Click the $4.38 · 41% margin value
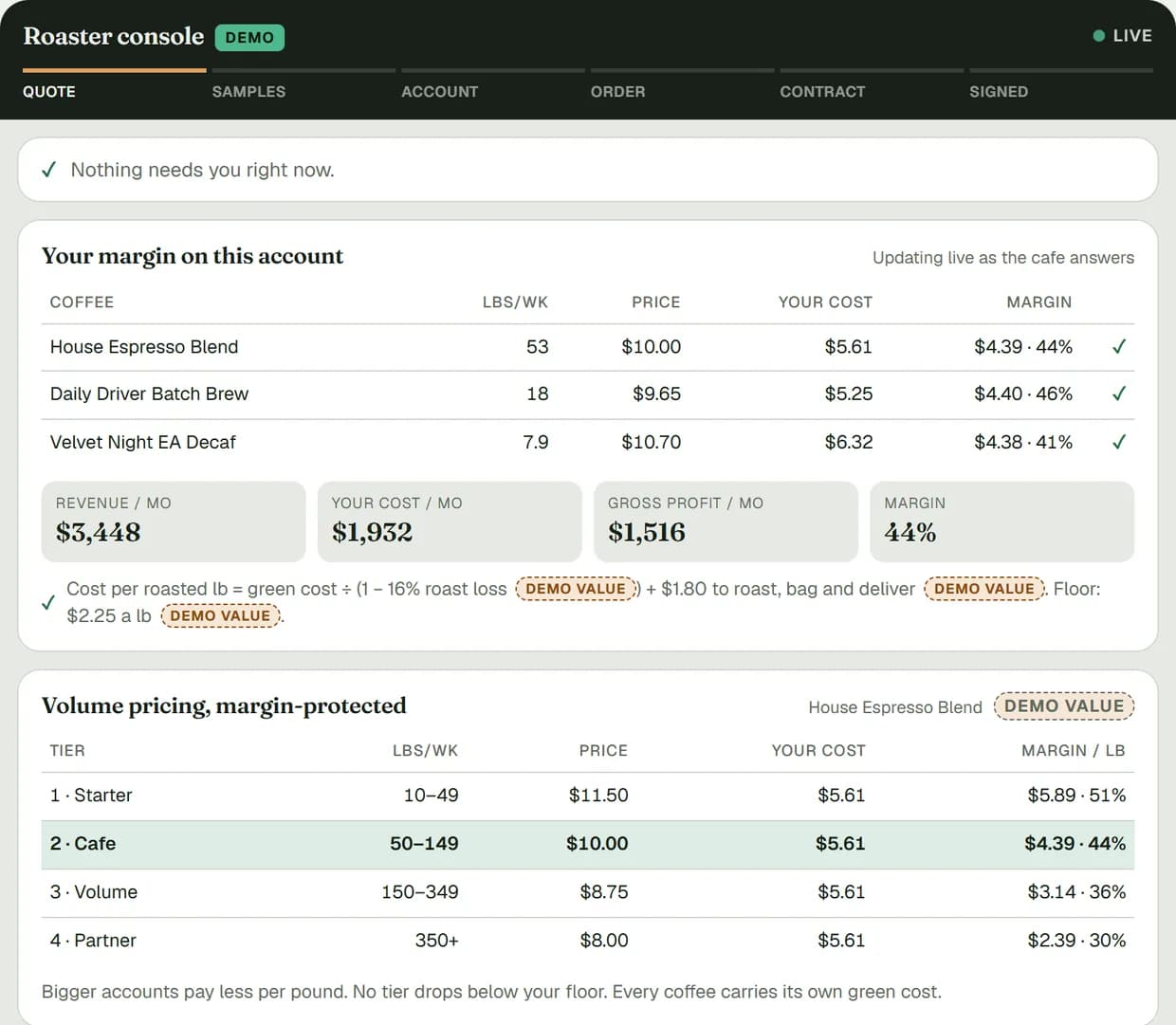1176x1025 pixels. point(1023,442)
